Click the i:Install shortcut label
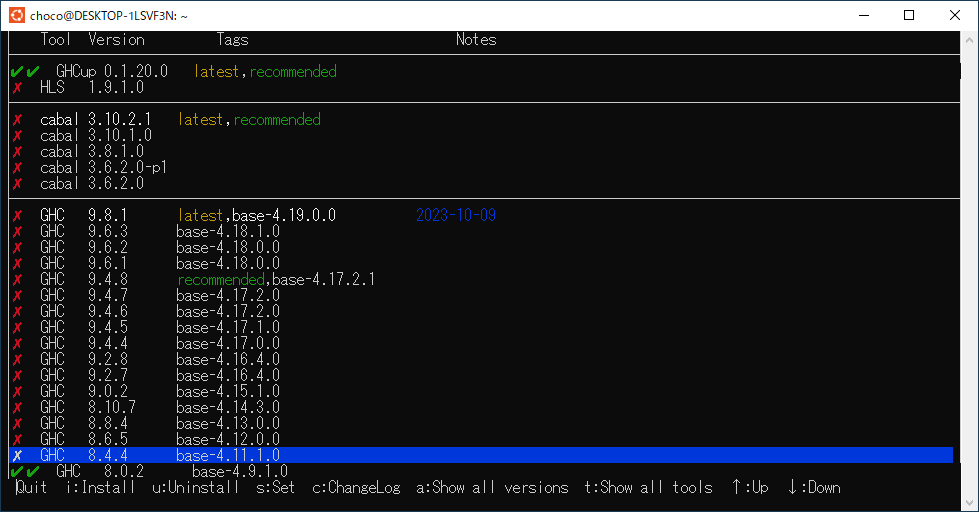This screenshot has height=512, width=979. [x=101, y=487]
